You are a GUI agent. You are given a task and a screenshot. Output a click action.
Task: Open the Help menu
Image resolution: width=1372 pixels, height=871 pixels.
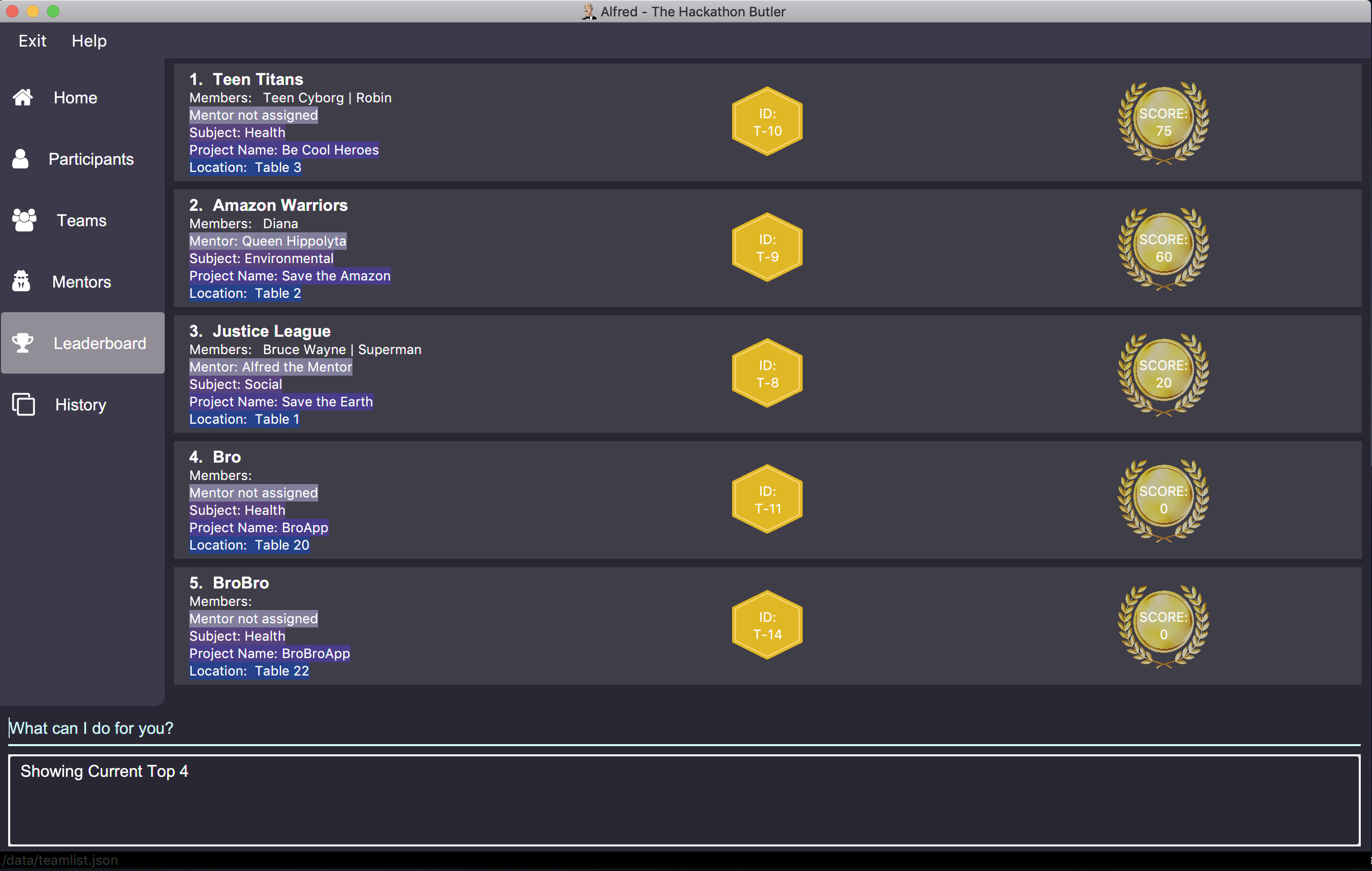(x=89, y=41)
